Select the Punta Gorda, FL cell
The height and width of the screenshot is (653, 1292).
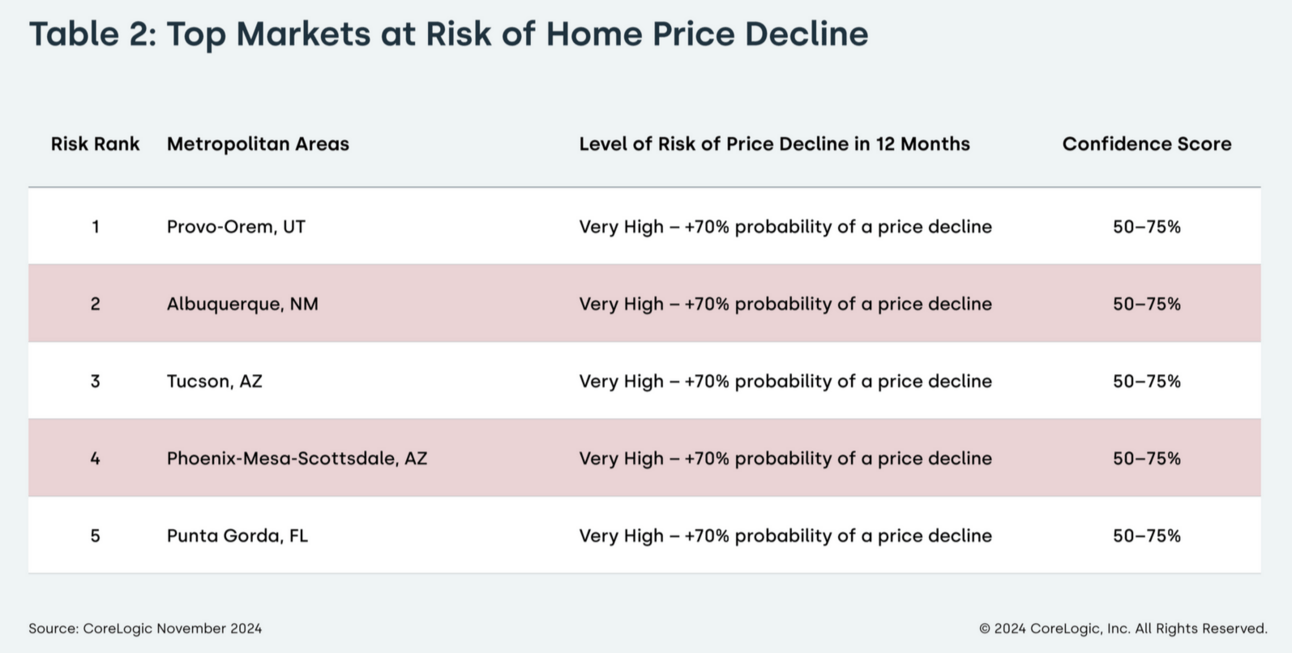pyautogui.click(x=237, y=536)
